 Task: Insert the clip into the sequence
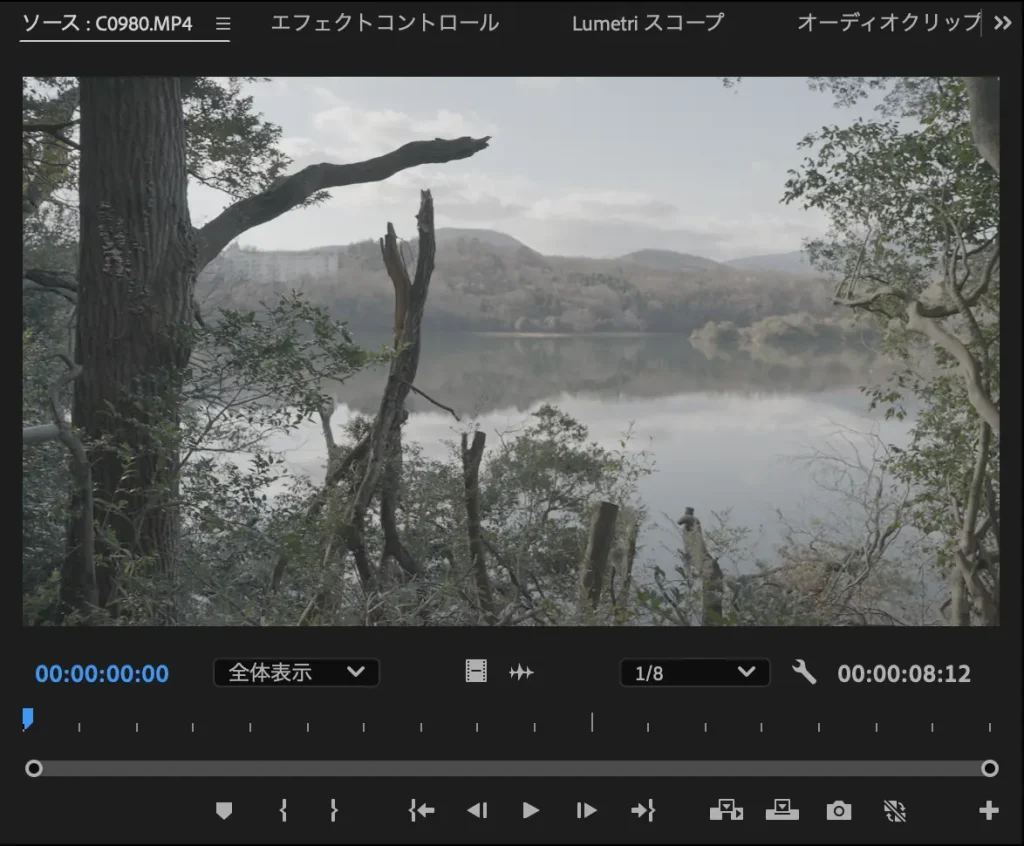[726, 810]
